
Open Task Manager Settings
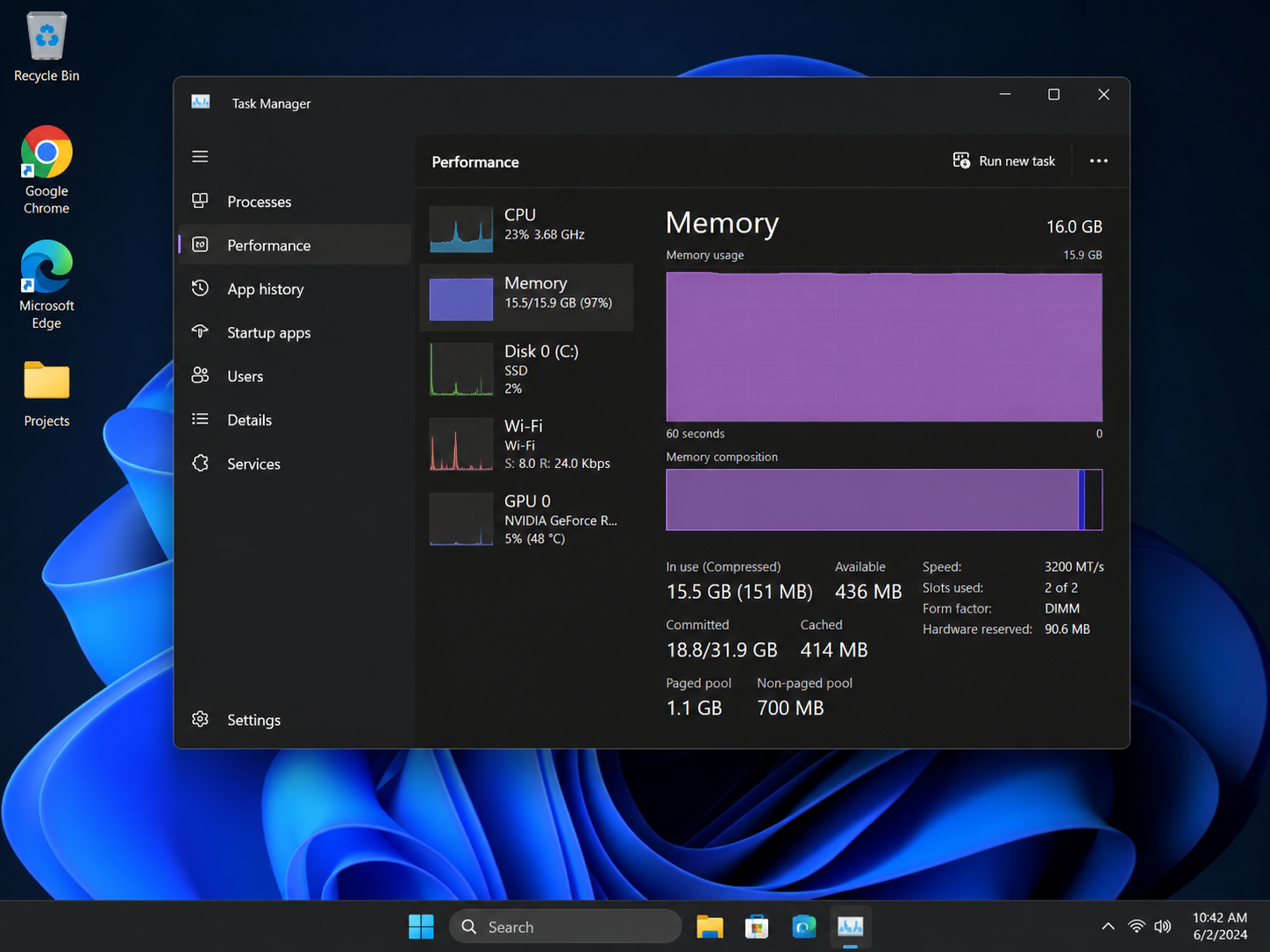coord(295,720)
